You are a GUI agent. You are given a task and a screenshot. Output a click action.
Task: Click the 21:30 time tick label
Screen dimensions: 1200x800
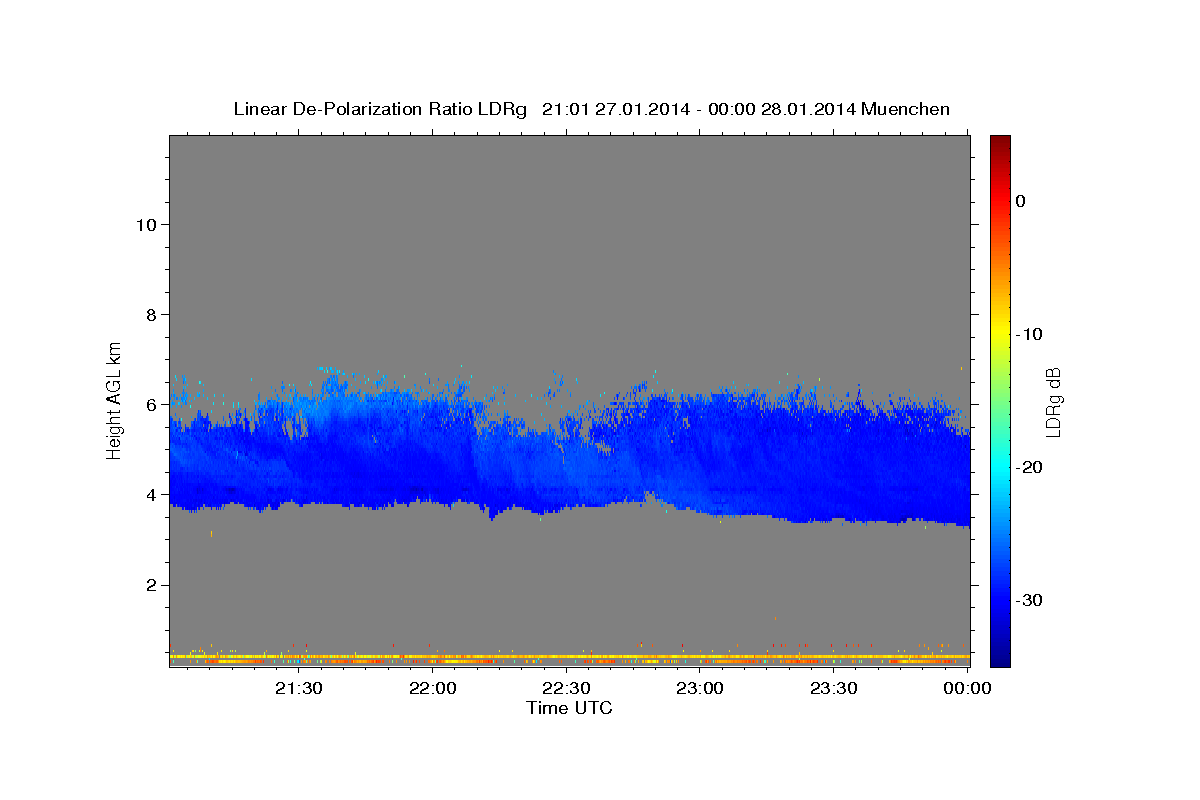[299, 688]
